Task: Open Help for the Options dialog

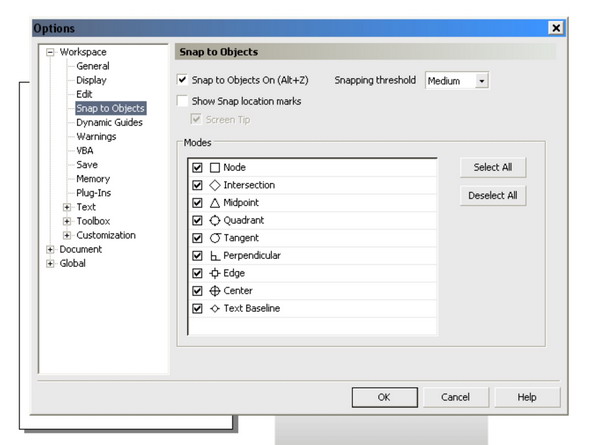Action: tap(527, 397)
